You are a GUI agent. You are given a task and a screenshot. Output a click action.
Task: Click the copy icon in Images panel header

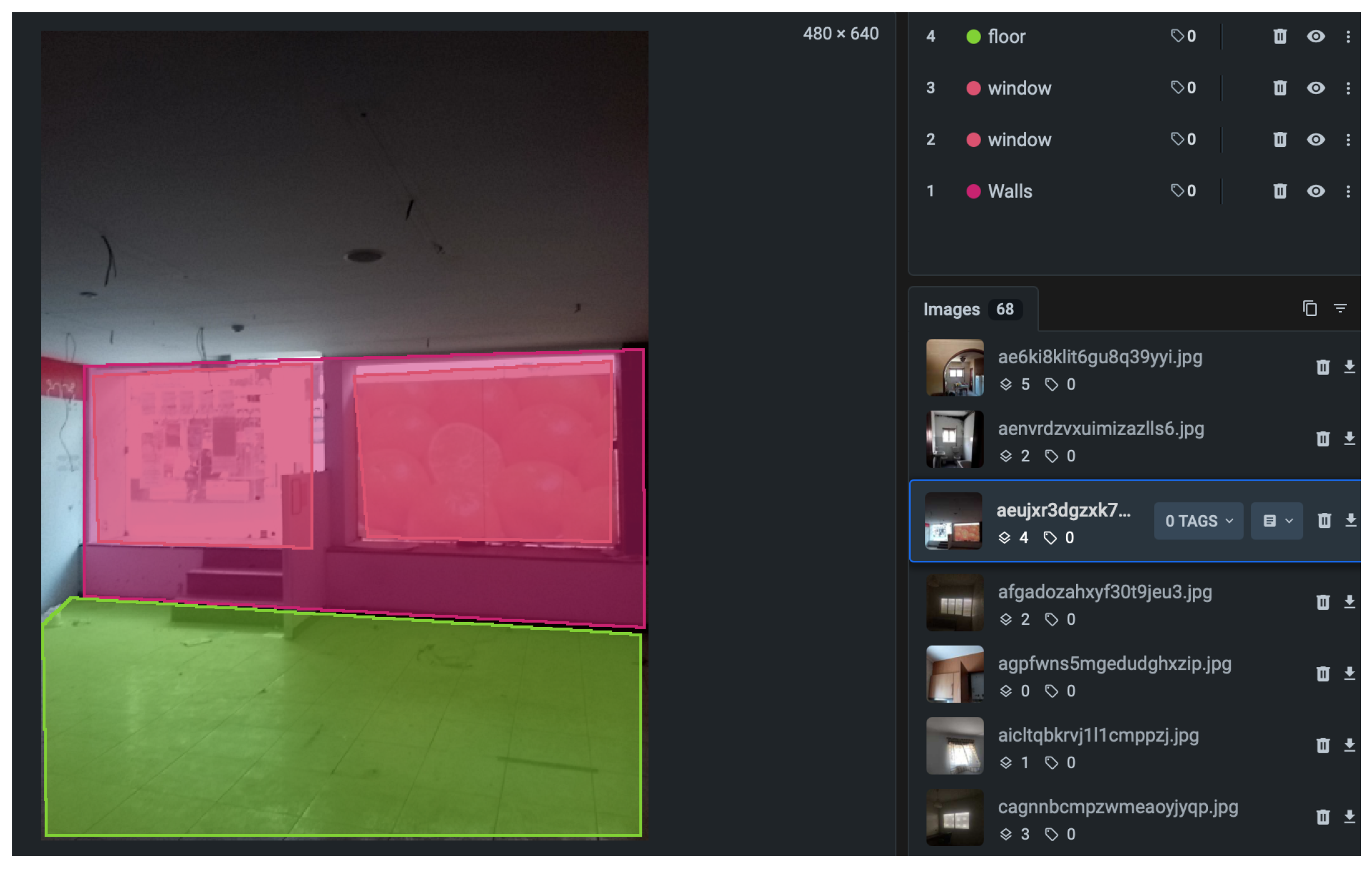1309,309
